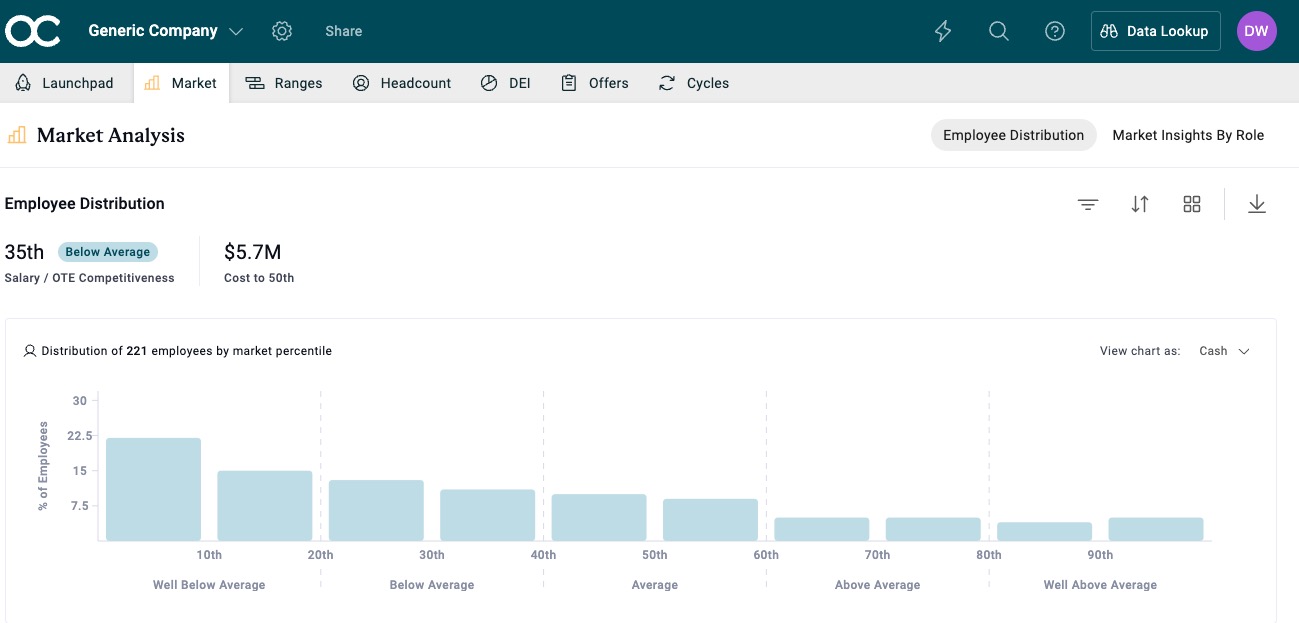Viewport: 1299px width, 623px height.
Task: Click the Employee Distribution section heading
Action: point(85,204)
